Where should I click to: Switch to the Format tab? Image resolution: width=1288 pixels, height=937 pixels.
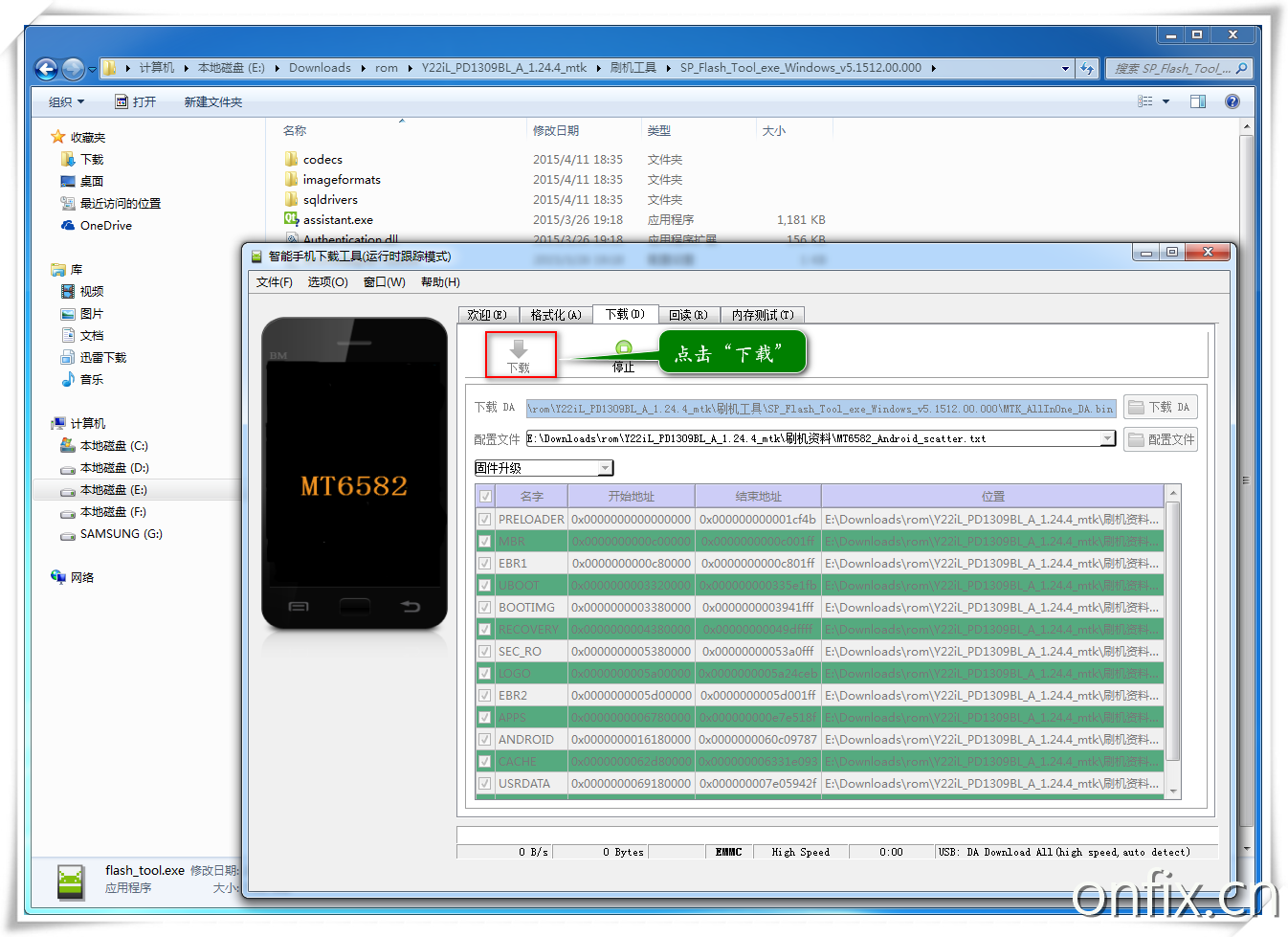556,315
